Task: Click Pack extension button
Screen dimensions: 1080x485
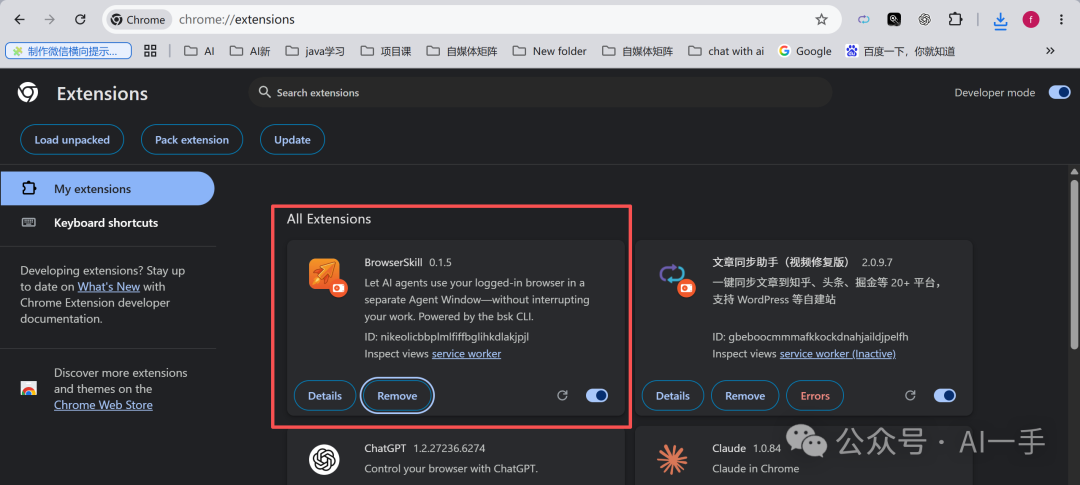Action: coord(191,140)
